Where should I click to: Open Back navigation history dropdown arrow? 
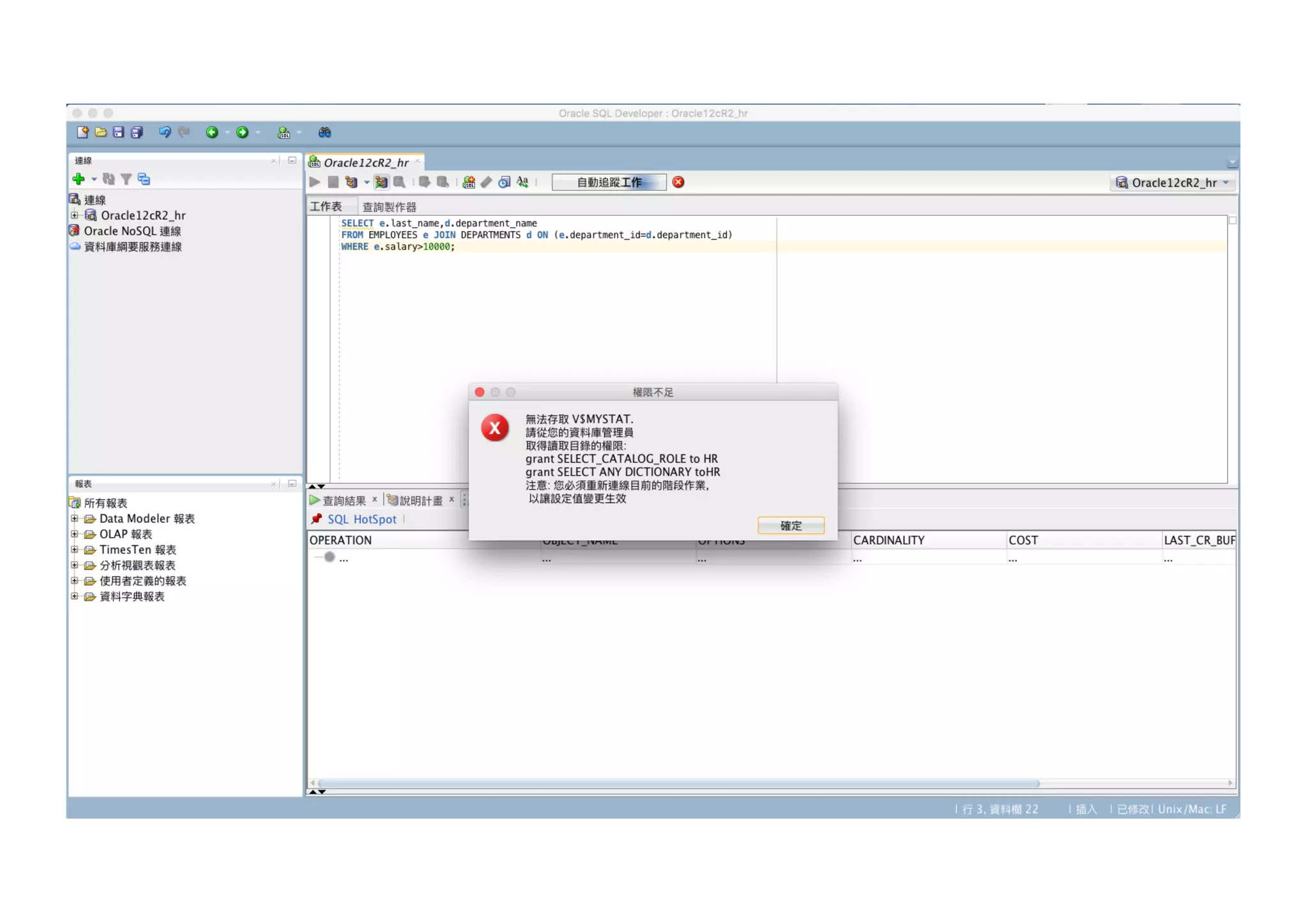click(x=227, y=133)
